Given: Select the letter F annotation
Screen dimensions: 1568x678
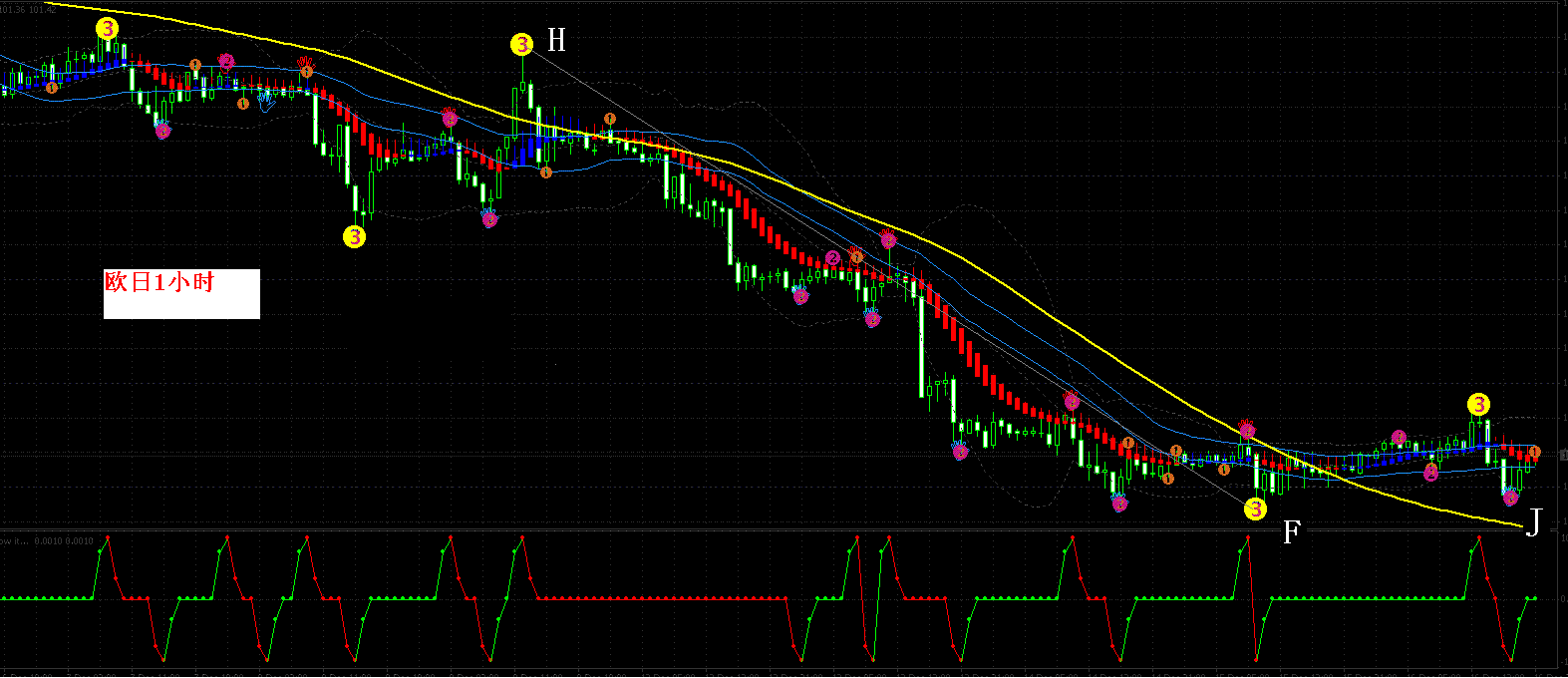Looking at the screenshot, I should [x=1291, y=531].
